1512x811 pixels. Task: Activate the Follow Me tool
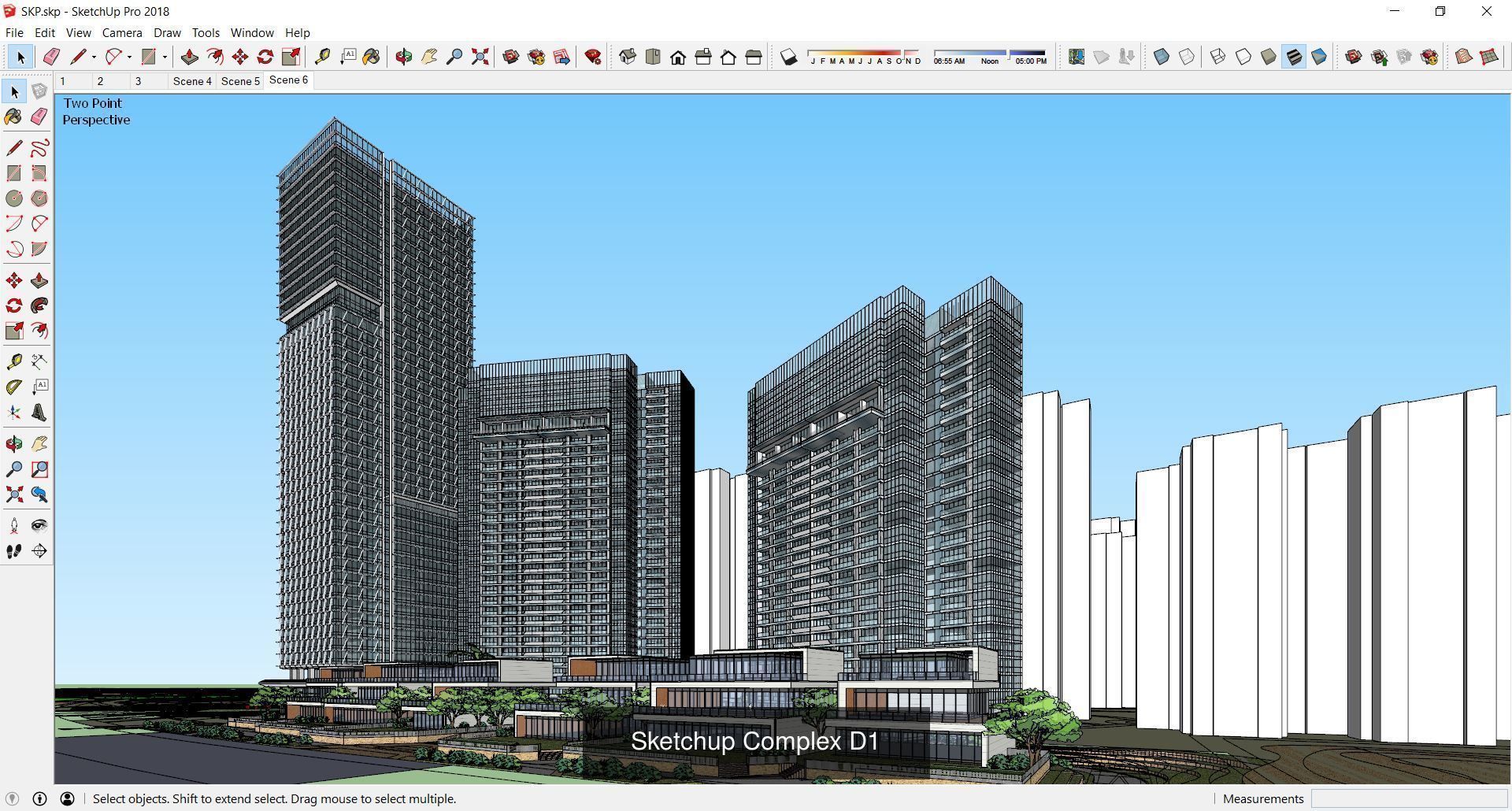[39, 306]
